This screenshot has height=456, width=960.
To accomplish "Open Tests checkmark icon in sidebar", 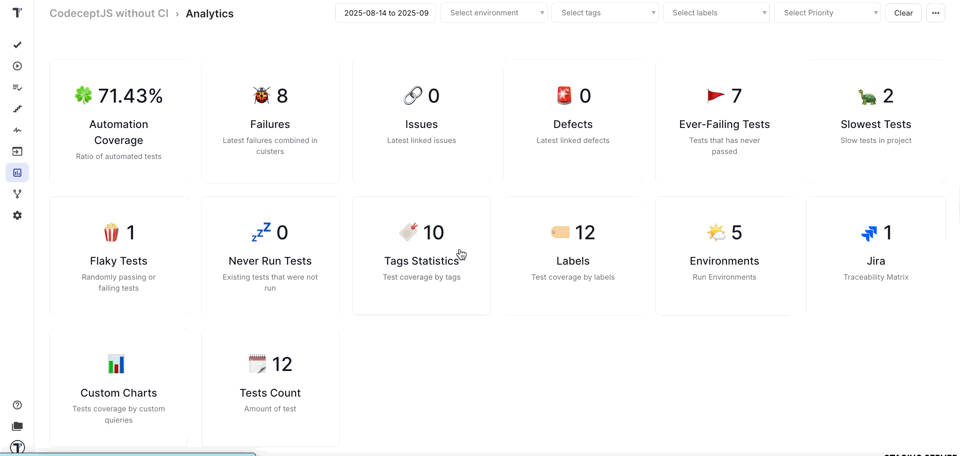I will (x=17, y=45).
